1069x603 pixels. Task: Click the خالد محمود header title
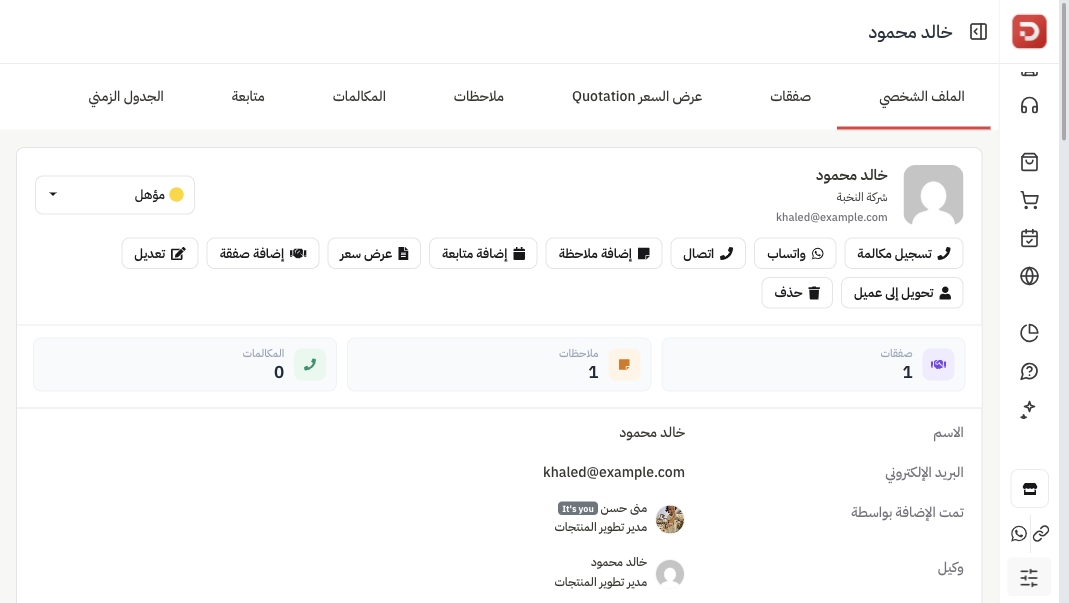[910, 32]
